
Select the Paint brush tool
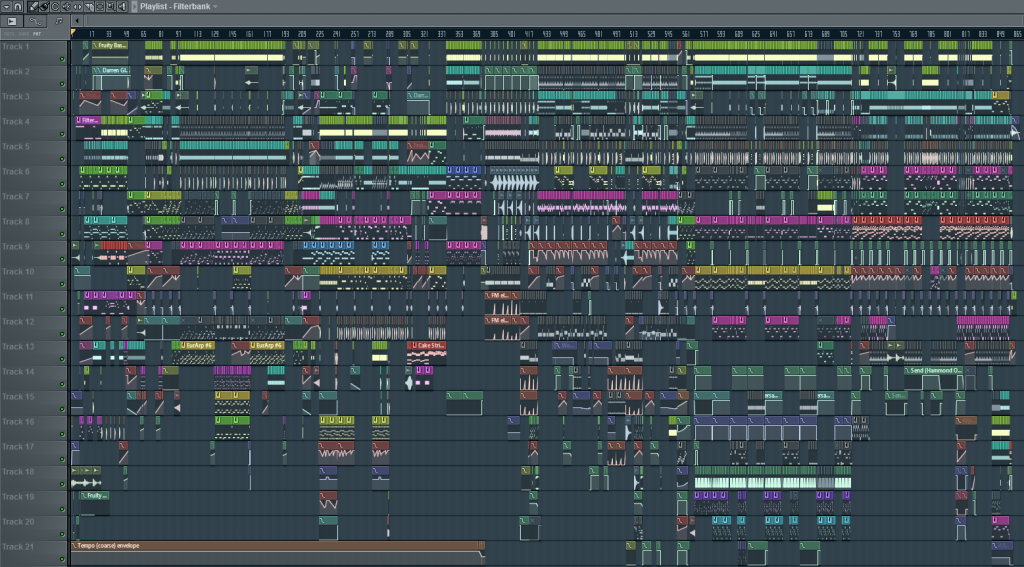coord(44,7)
